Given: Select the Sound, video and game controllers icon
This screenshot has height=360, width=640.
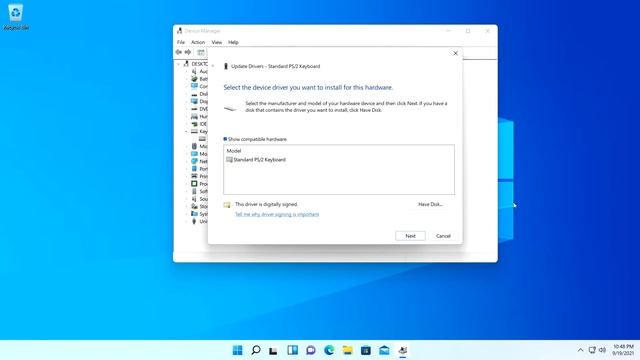Looking at the screenshot, I should click(x=194, y=199).
